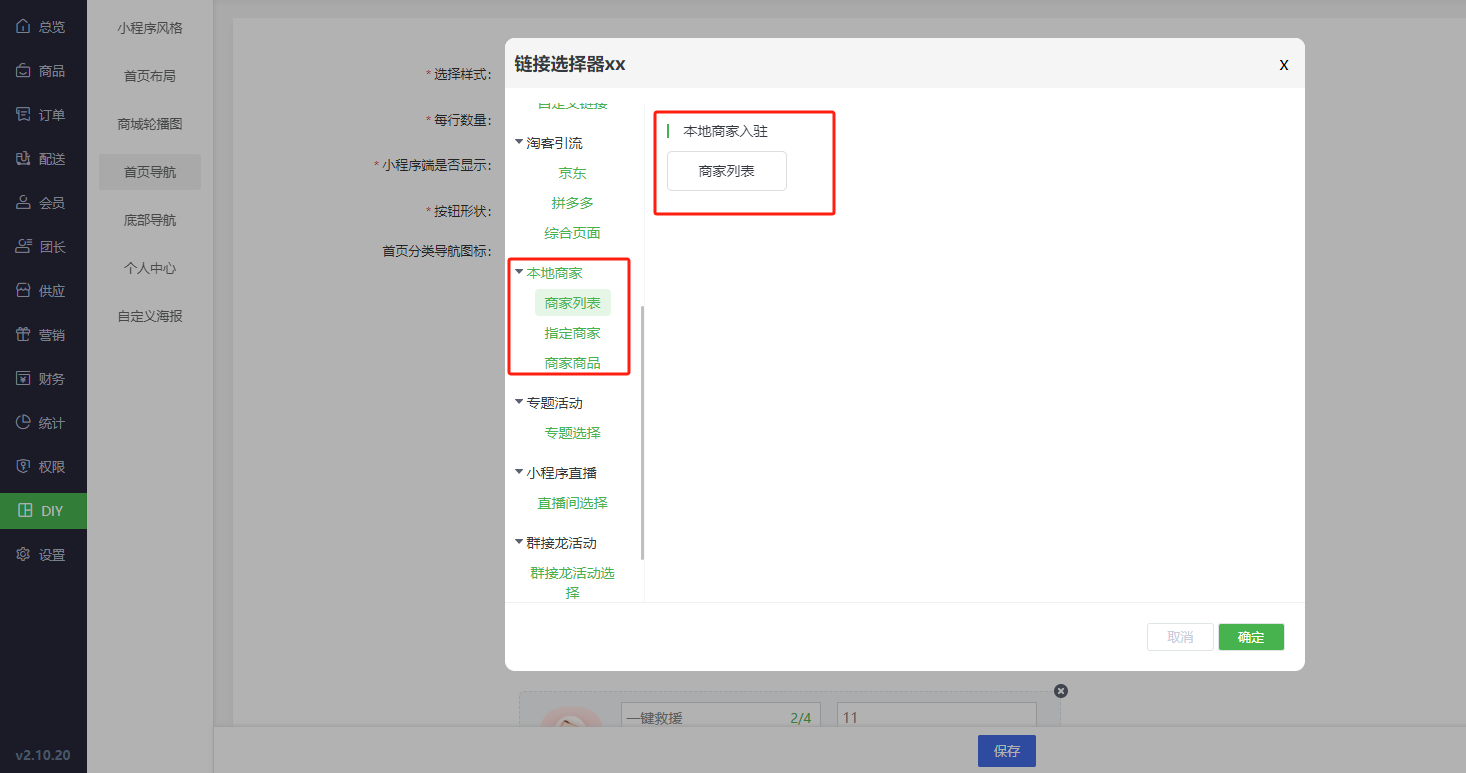Toggle the 小程序直播 group arrow

519,472
